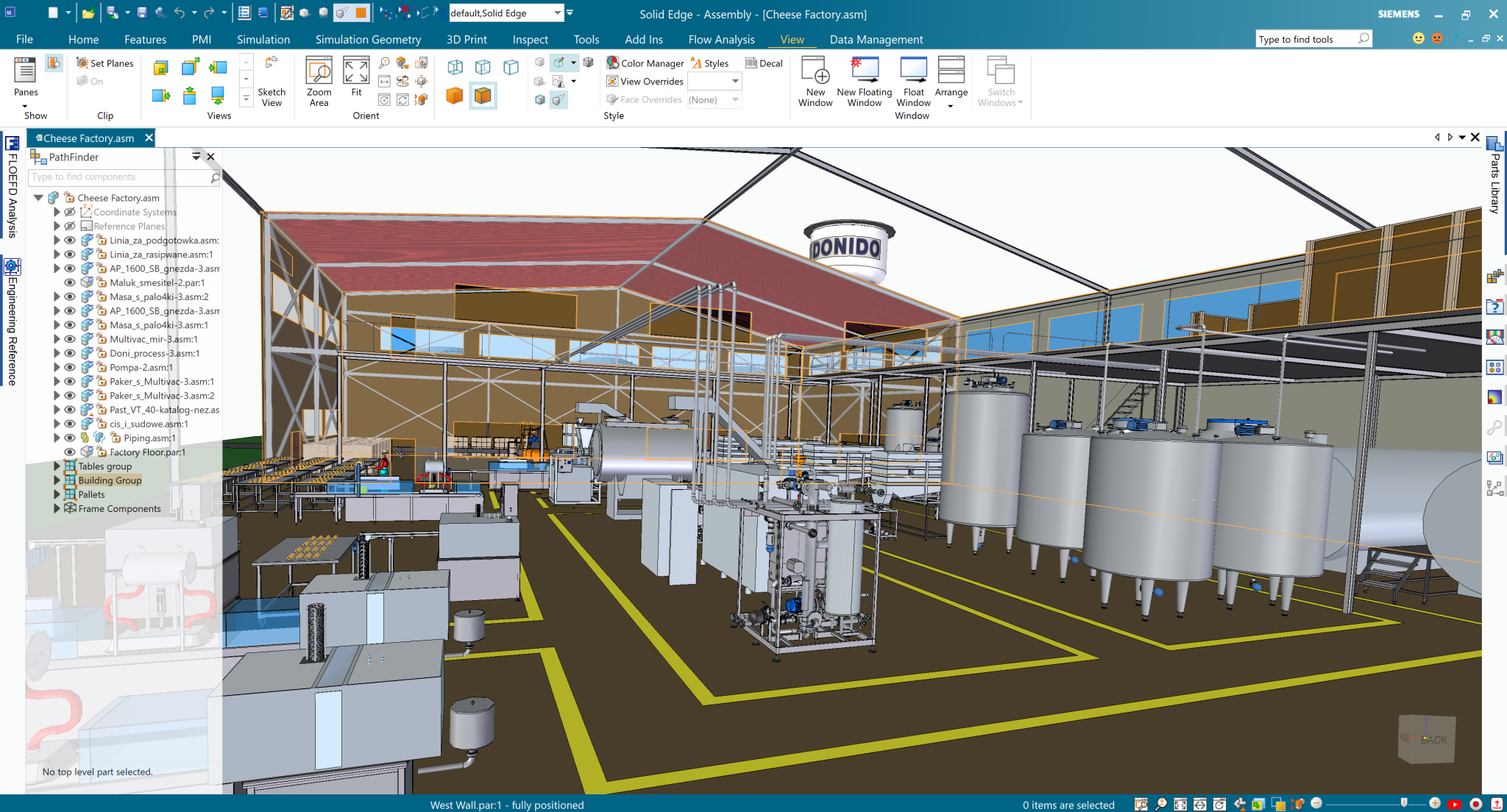Apply a Decal from the Style group
Viewport: 1507px width, 812px height.
click(765, 63)
